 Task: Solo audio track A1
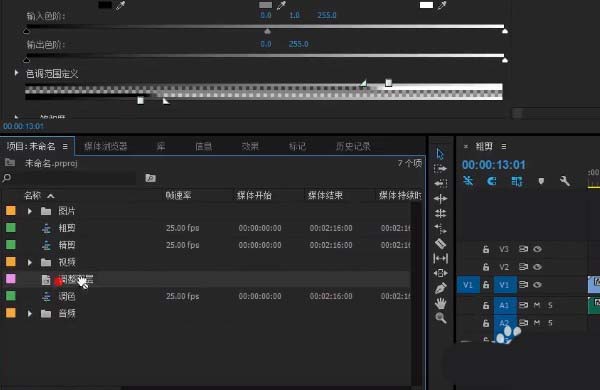tap(550, 305)
